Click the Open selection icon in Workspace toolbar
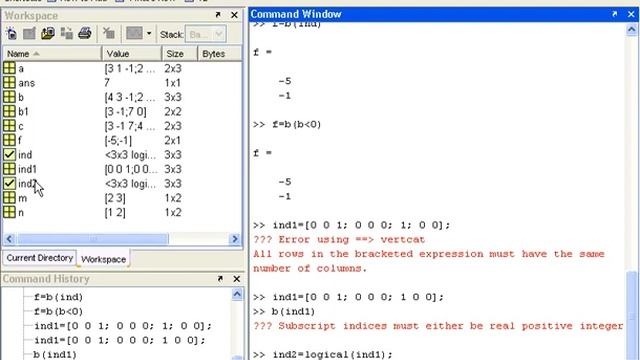Image resolution: width=640 pixels, height=360 pixels. [29, 33]
